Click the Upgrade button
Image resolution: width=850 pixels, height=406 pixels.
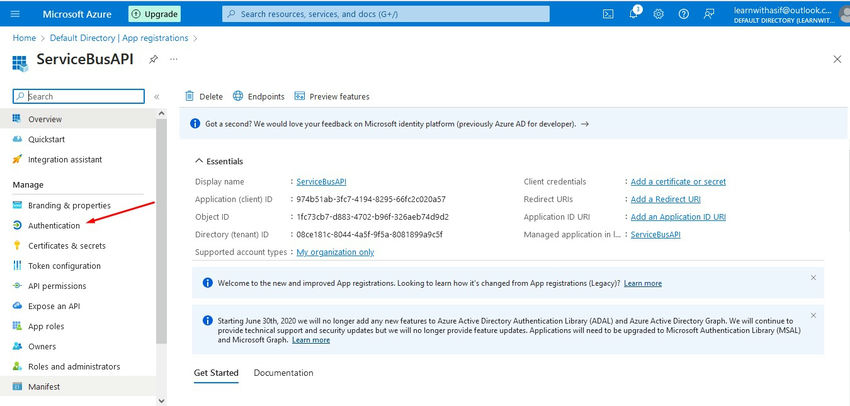[154, 14]
